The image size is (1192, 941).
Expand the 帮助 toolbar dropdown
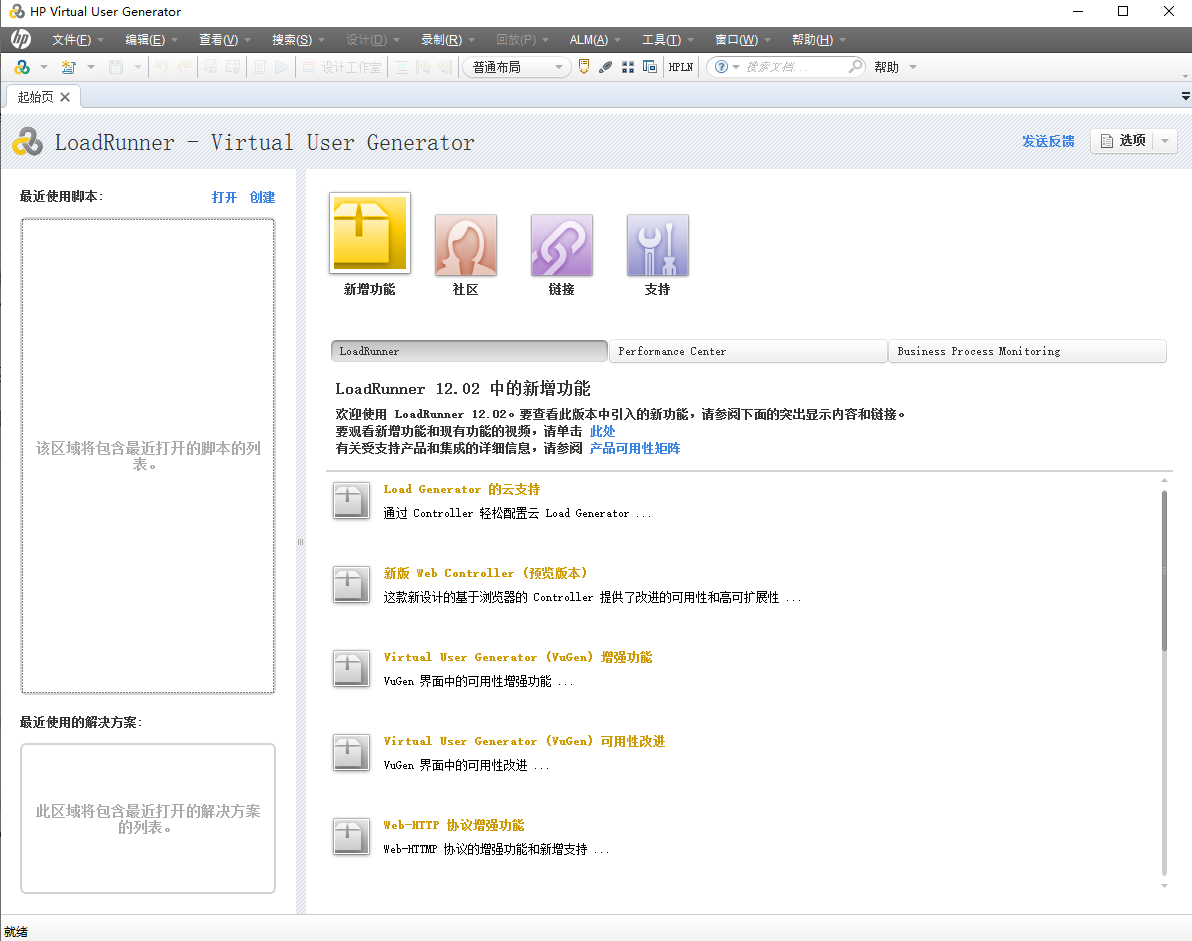click(913, 67)
